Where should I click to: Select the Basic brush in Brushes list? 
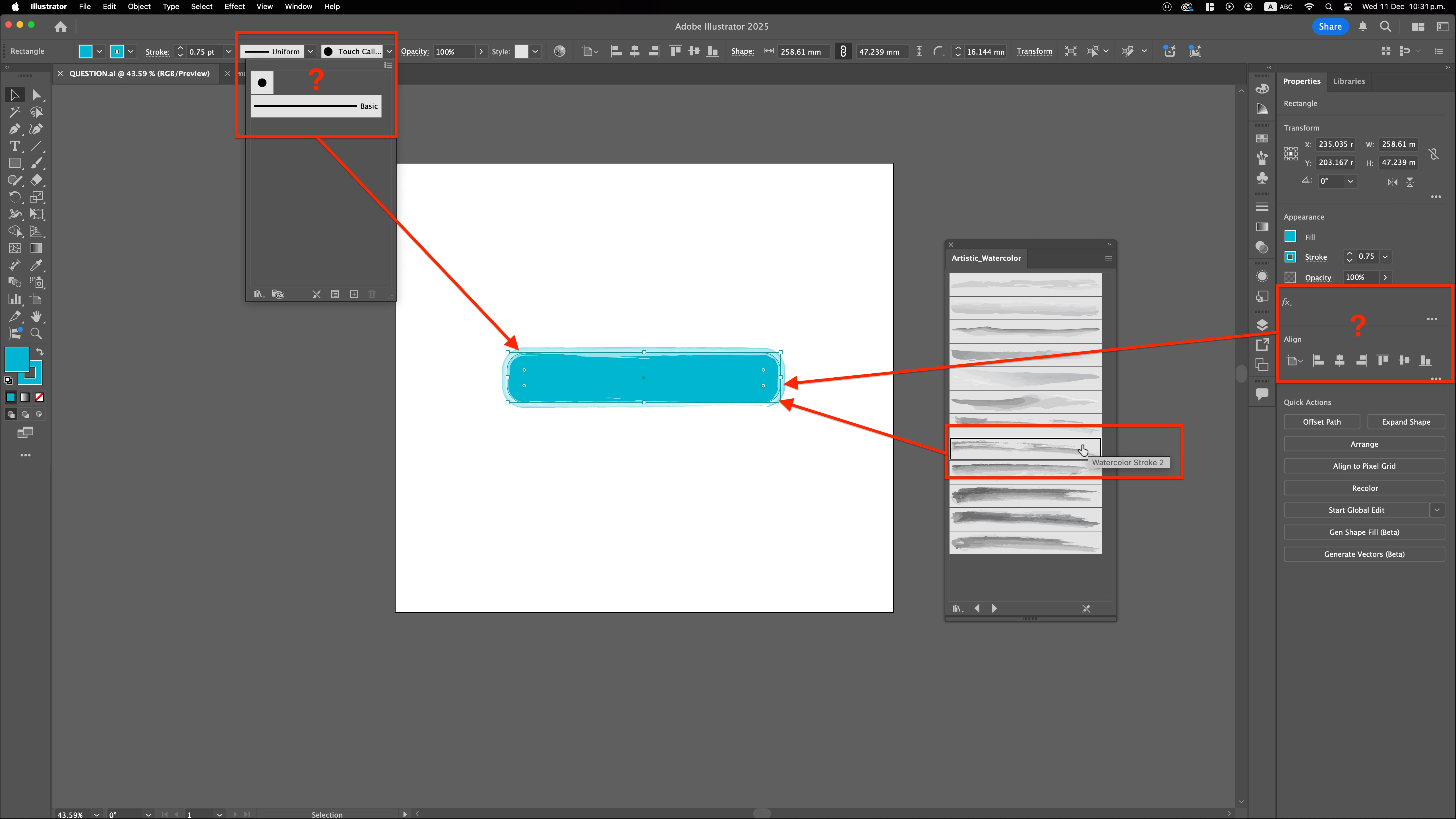tap(316, 106)
